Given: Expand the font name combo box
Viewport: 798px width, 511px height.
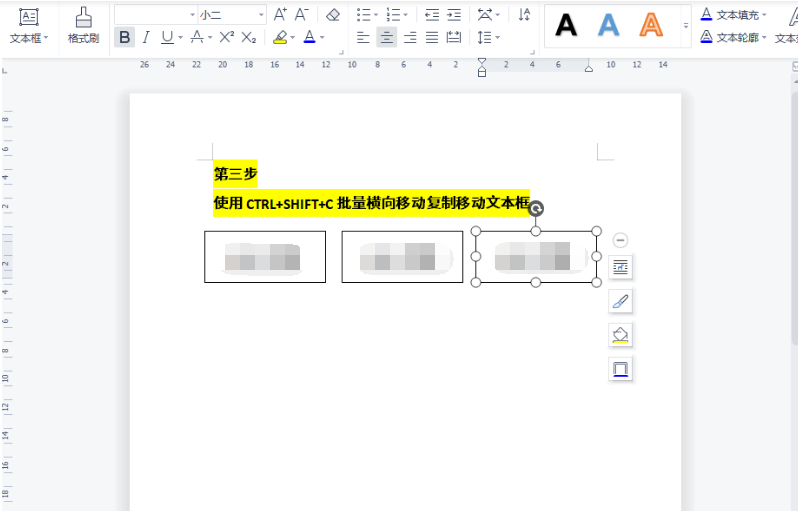Looking at the screenshot, I should click(192, 15).
